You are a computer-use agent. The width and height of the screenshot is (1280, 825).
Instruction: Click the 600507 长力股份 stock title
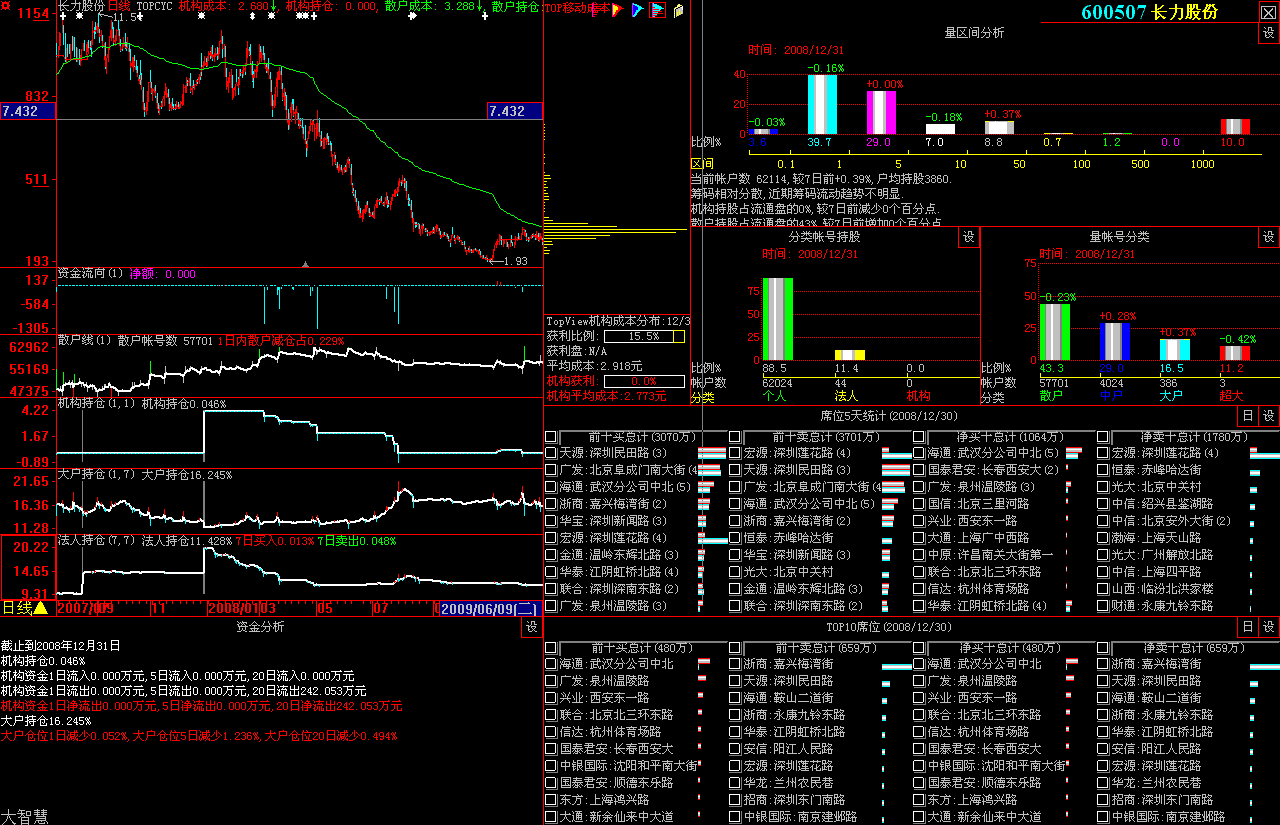tap(1149, 12)
